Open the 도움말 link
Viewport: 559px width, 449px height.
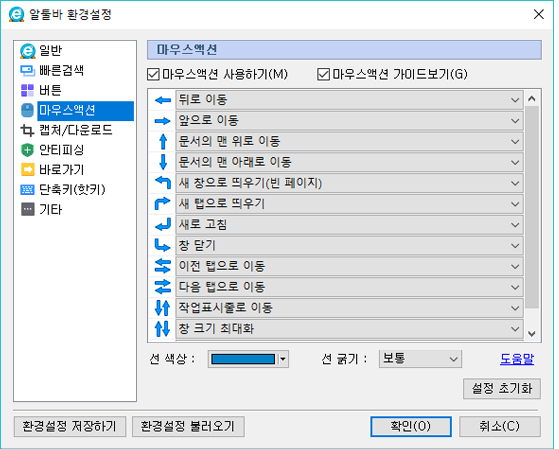coord(517,359)
